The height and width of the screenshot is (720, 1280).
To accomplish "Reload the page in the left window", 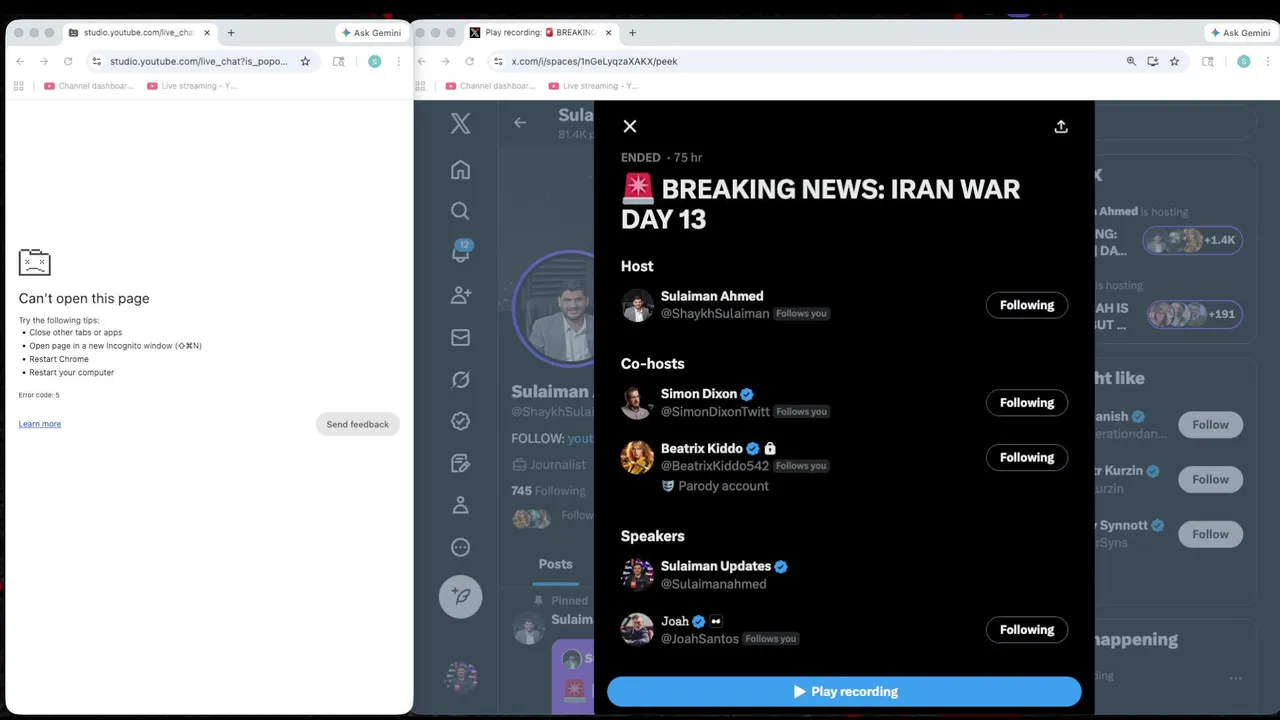I will point(68,61).
